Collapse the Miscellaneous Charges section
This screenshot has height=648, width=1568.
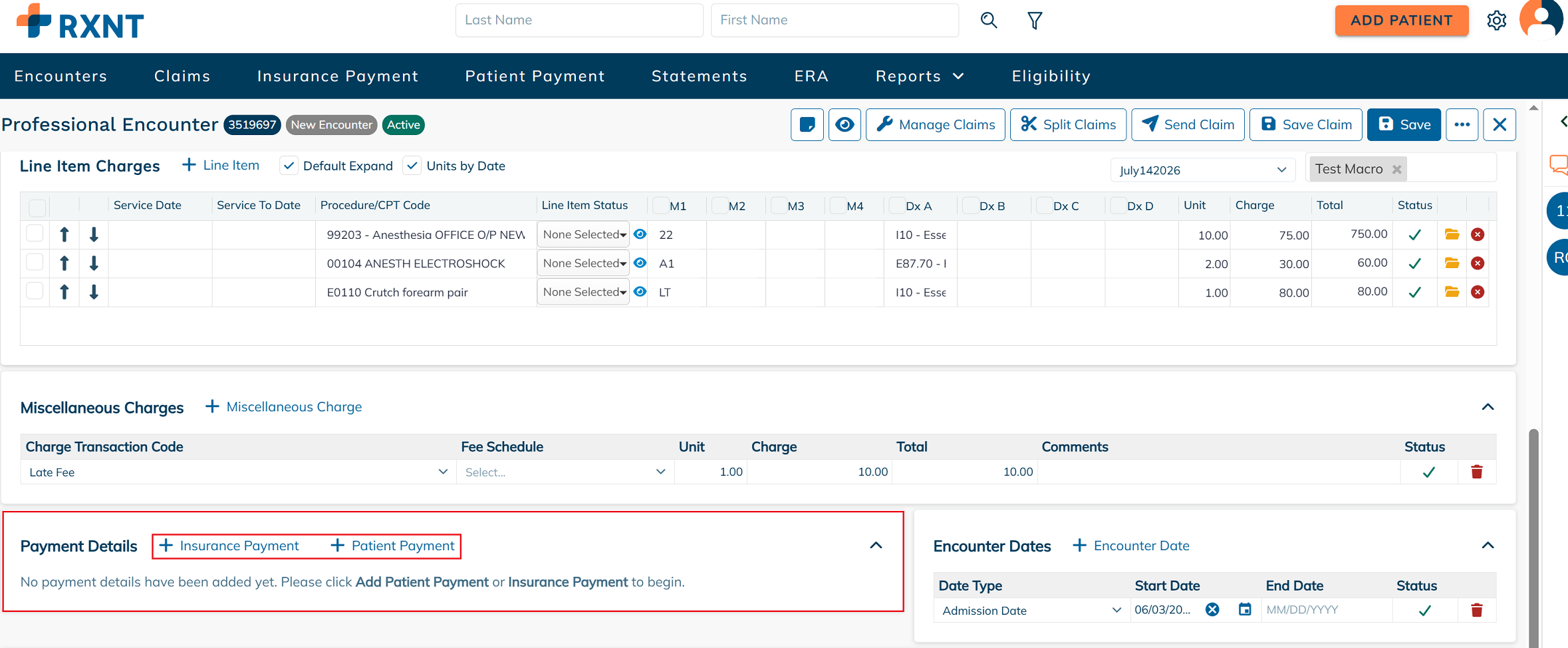coord(1488,406)
